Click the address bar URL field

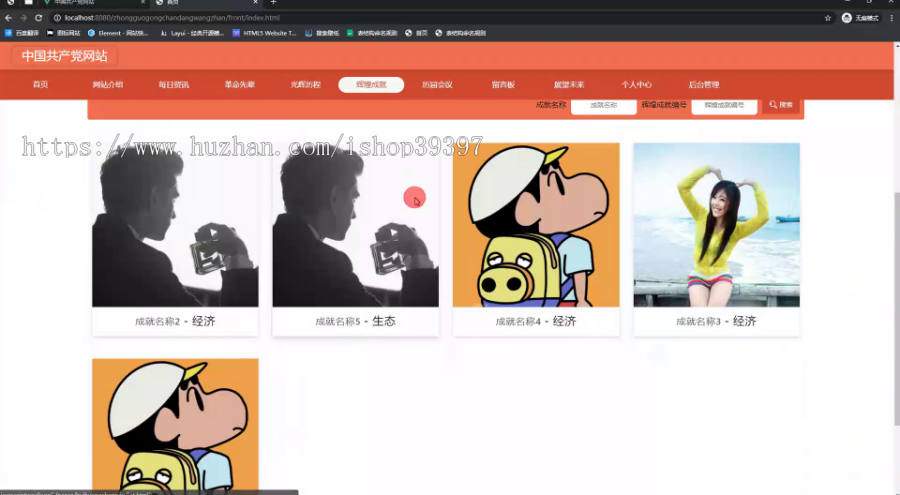tap(436, 18)
